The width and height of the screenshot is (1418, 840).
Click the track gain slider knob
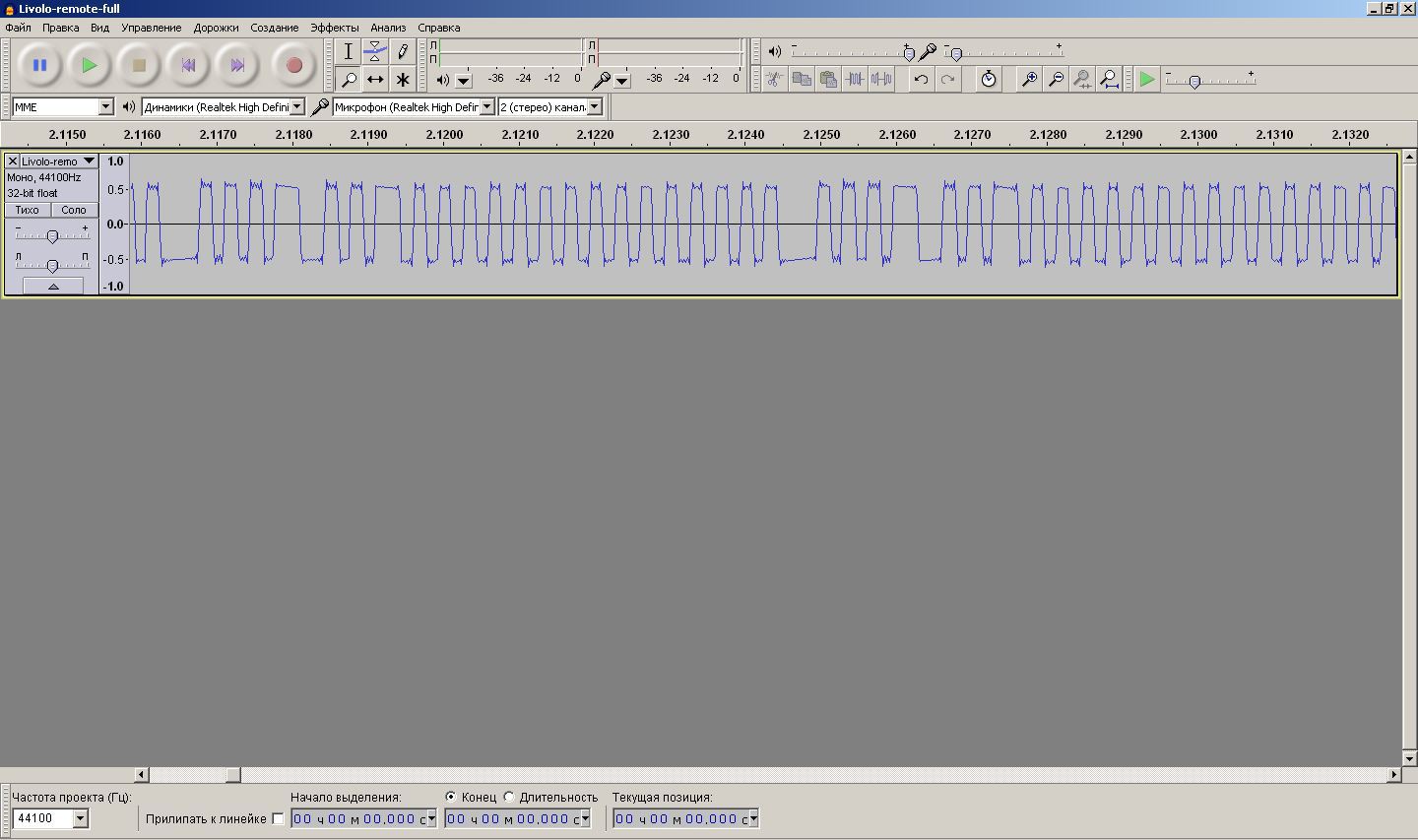coord(52,236)
